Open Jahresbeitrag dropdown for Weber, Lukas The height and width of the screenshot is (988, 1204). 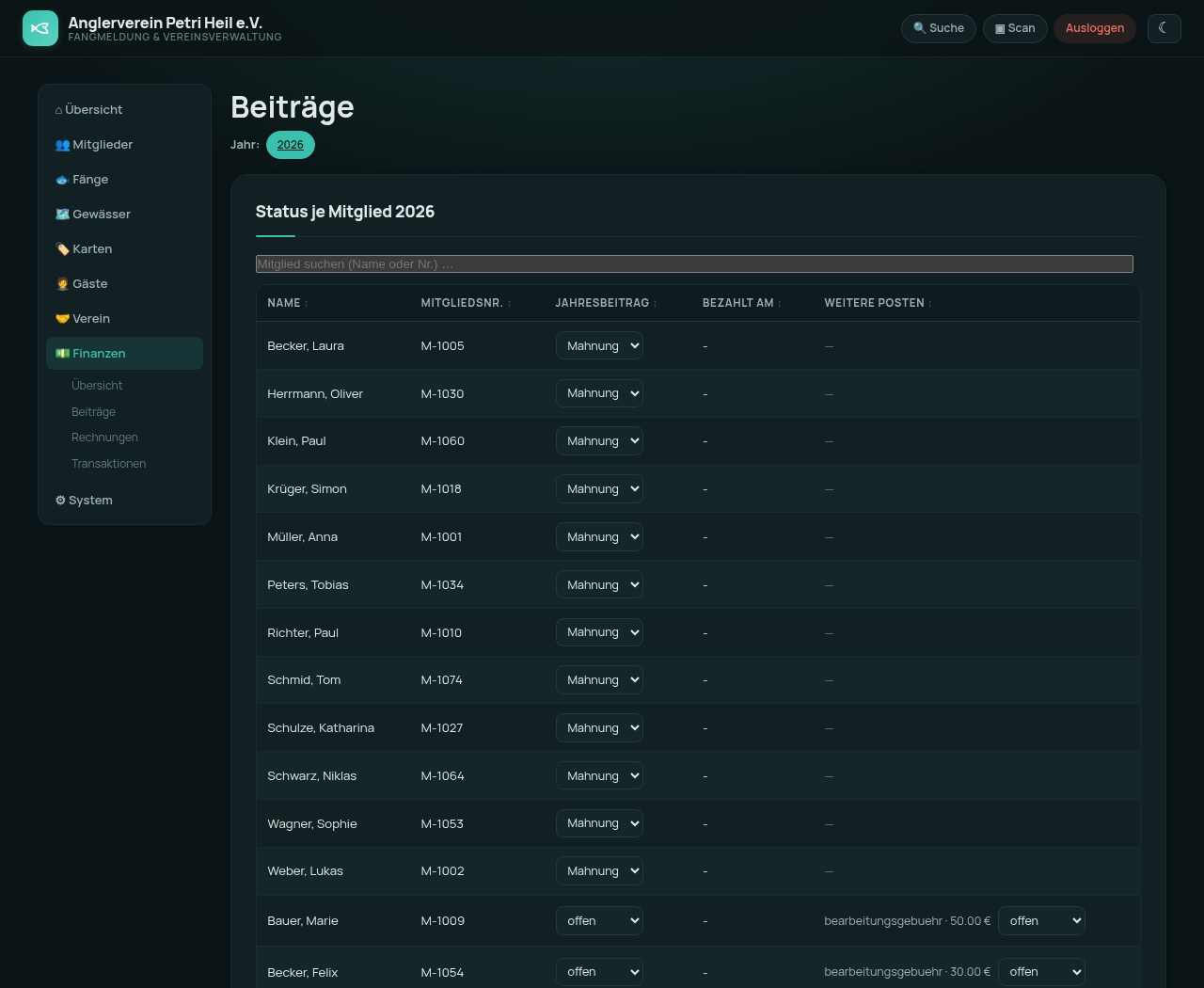pos(599,871)
